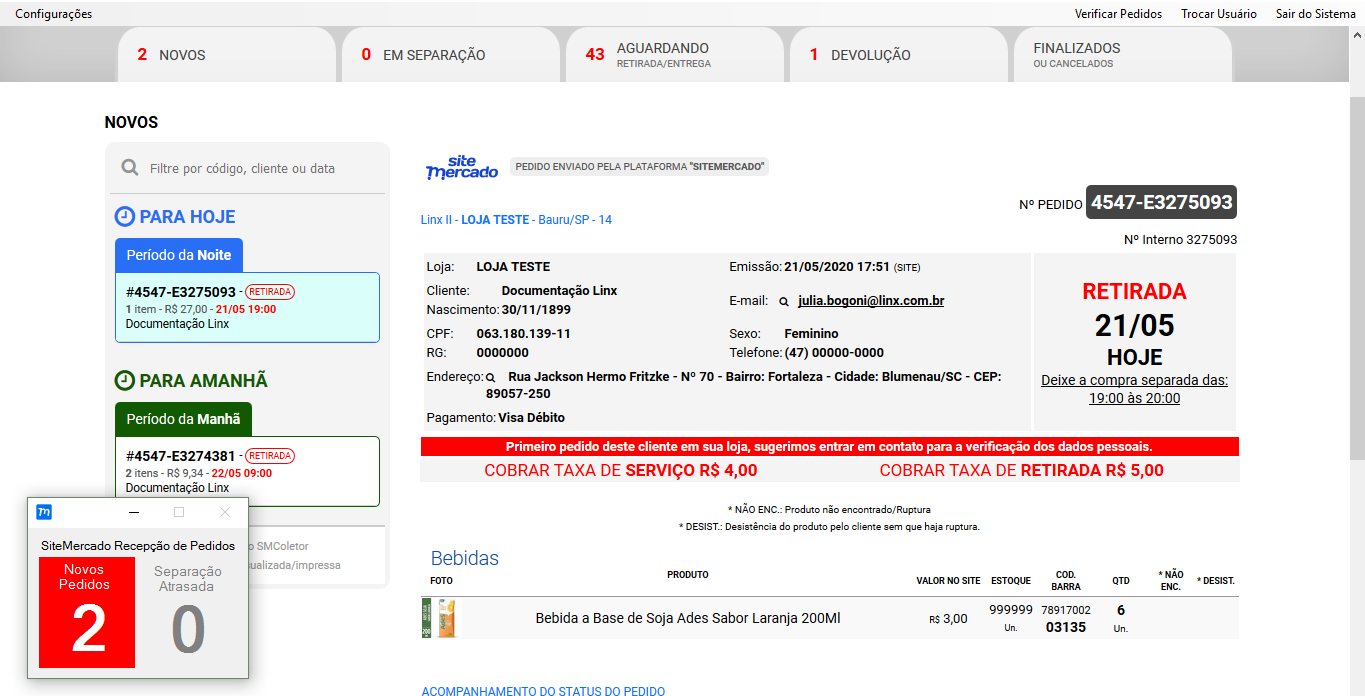The image size is (1365, 696).
Task: Click Acompanhamento do Status do Pedido link
Action: [x=543, y=691]
